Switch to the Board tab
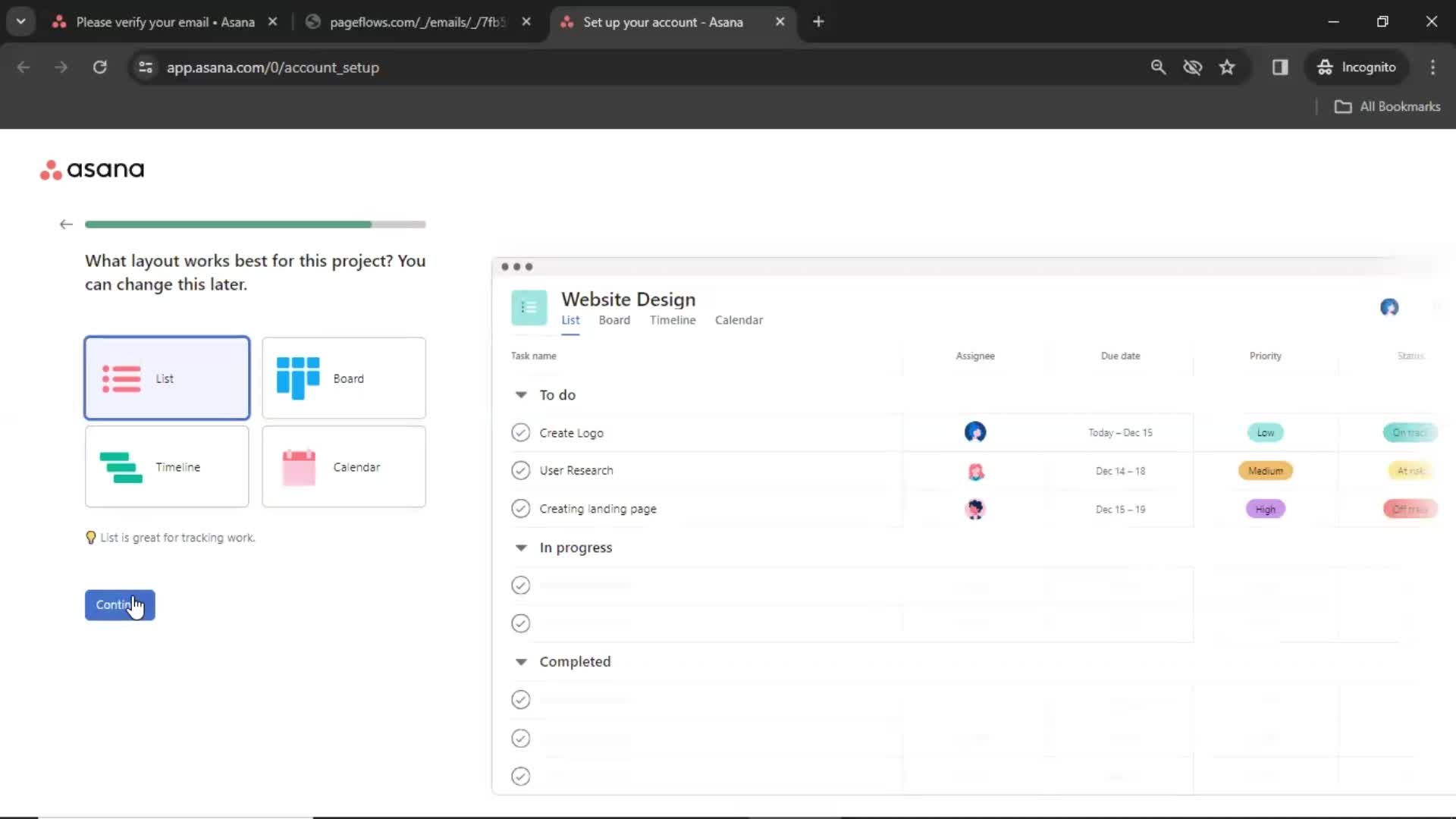This screenshot has height=819, width=1456. pyautogui.click(x=614, y=319)
